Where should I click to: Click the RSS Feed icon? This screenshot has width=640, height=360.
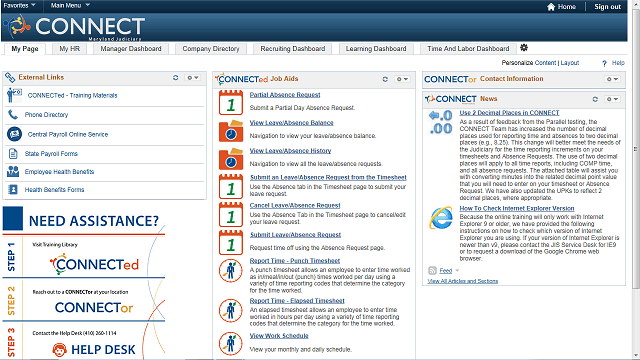point(432,270)
